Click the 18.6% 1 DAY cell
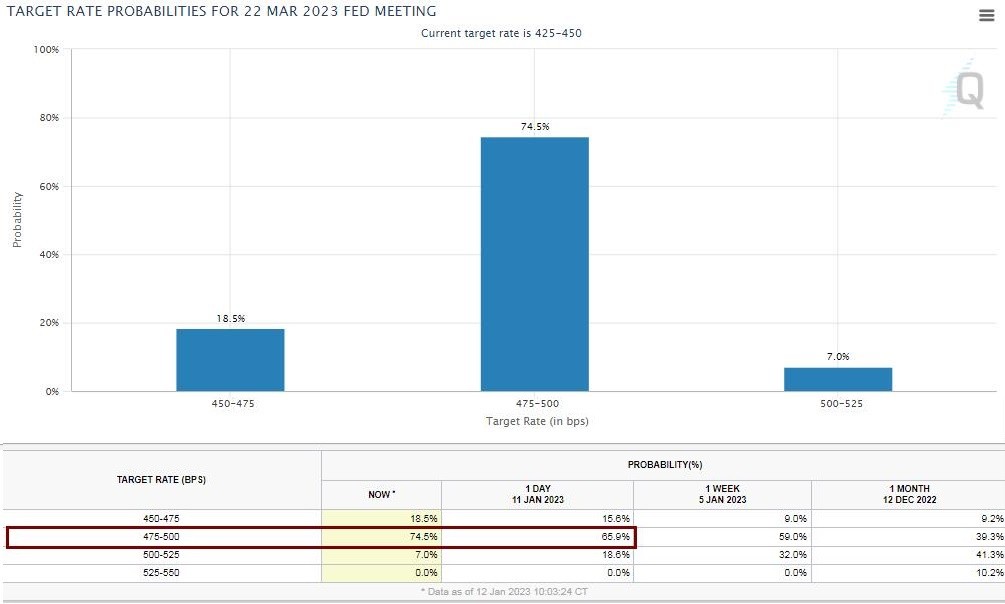1005x604 pixels. pyautogui.click(x=537, y=555)
